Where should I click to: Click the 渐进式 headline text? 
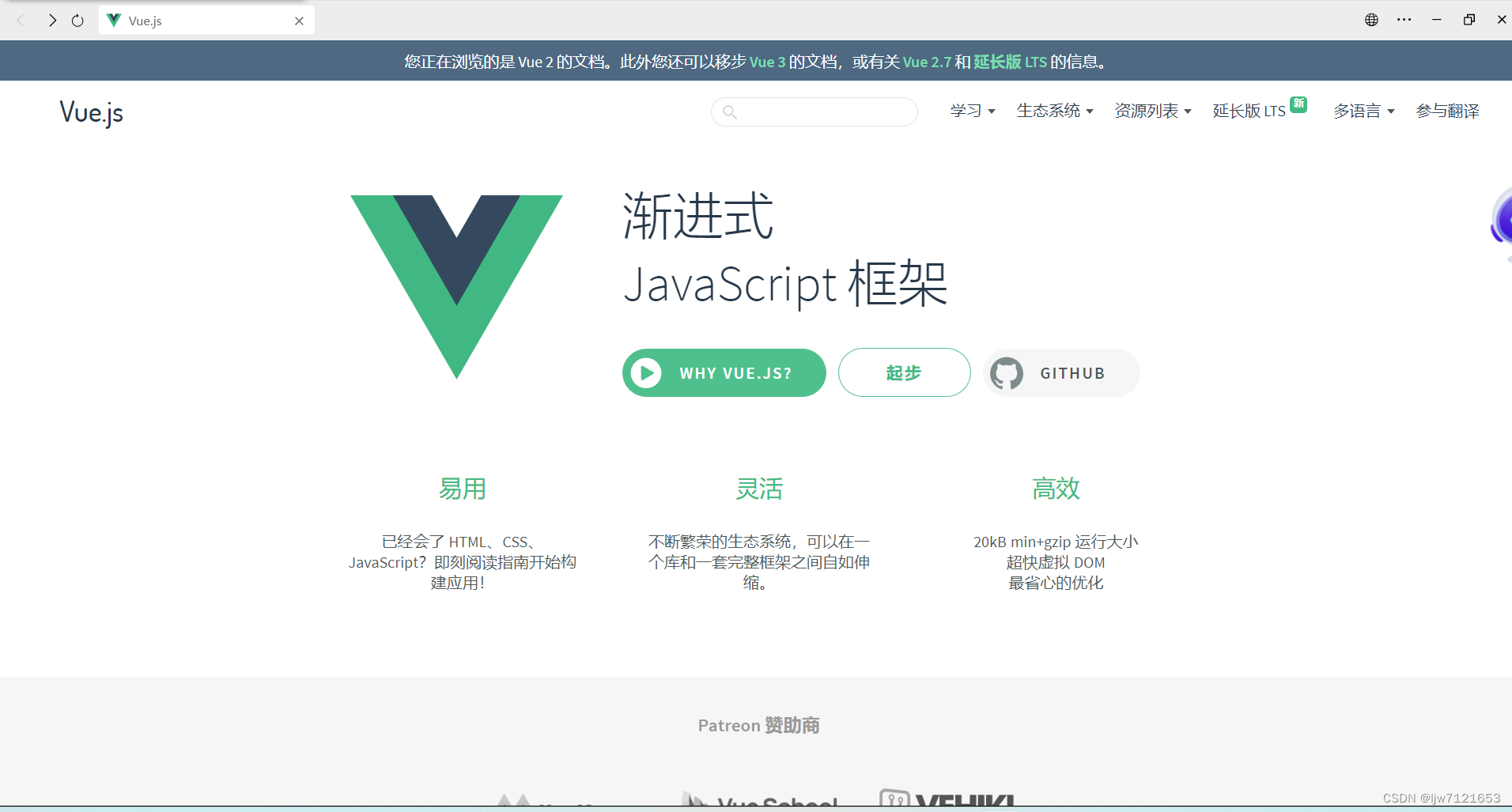[x=697, y=216]
